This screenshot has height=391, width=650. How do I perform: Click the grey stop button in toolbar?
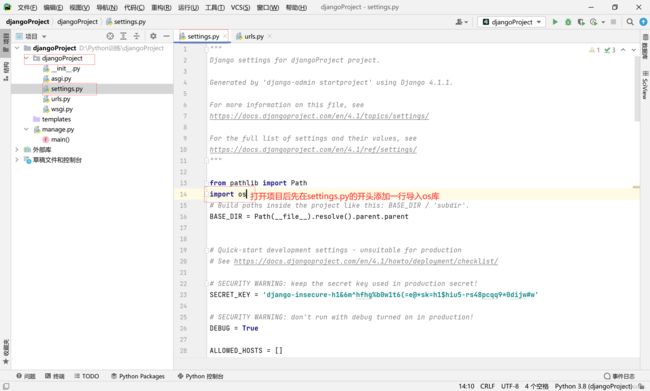[x=613, y=22]
